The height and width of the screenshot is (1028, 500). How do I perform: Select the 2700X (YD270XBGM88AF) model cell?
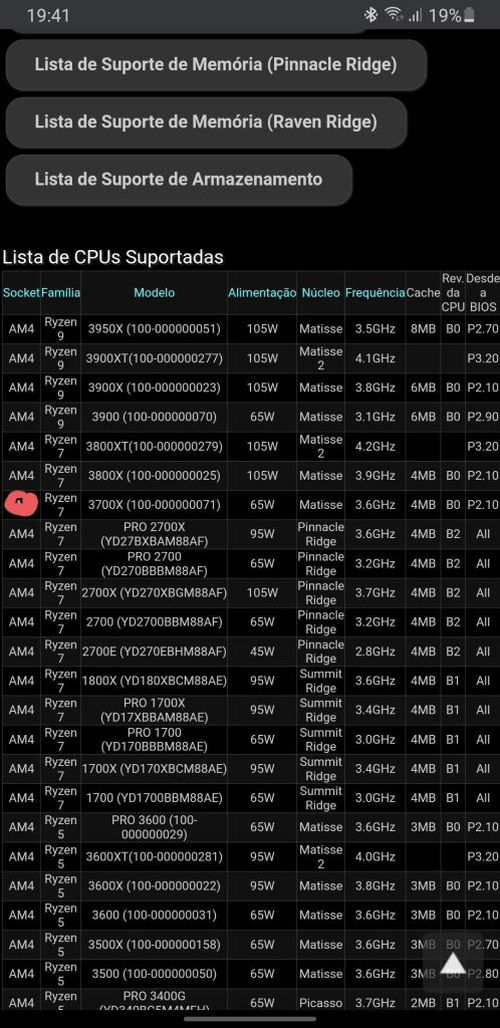pyautogui.click(x=155, y=593)
